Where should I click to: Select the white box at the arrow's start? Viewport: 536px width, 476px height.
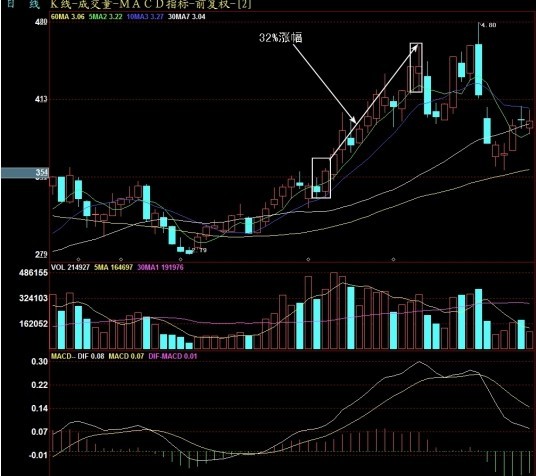click(x=321, y=178)
